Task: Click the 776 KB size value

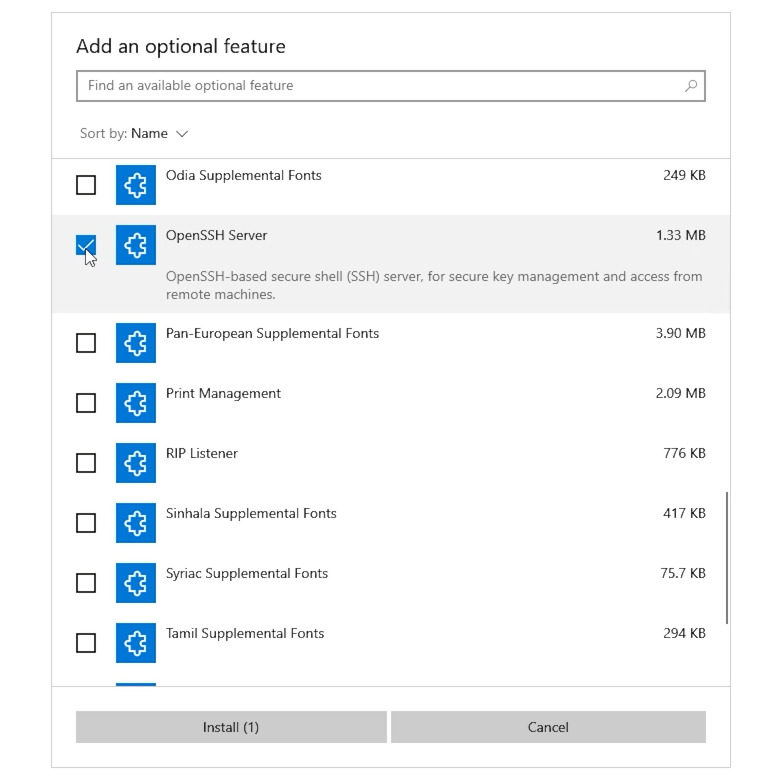Action: 684,453
